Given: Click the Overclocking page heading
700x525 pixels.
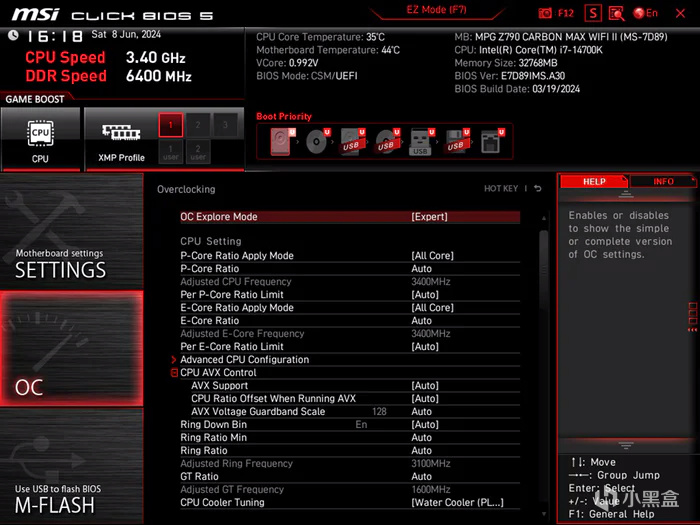Looking at the screenshot, I should [x=186, y=189].
